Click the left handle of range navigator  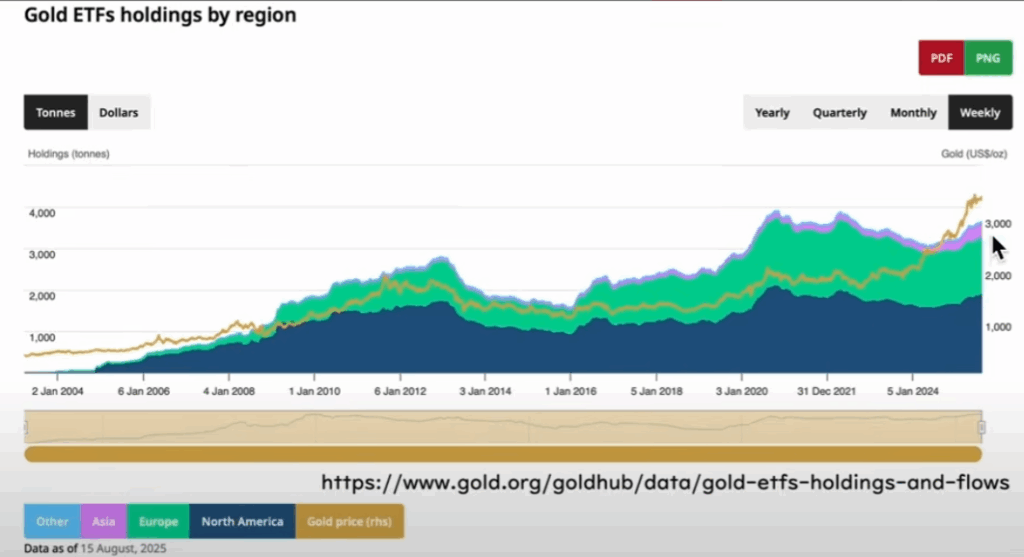click(27, 428)
